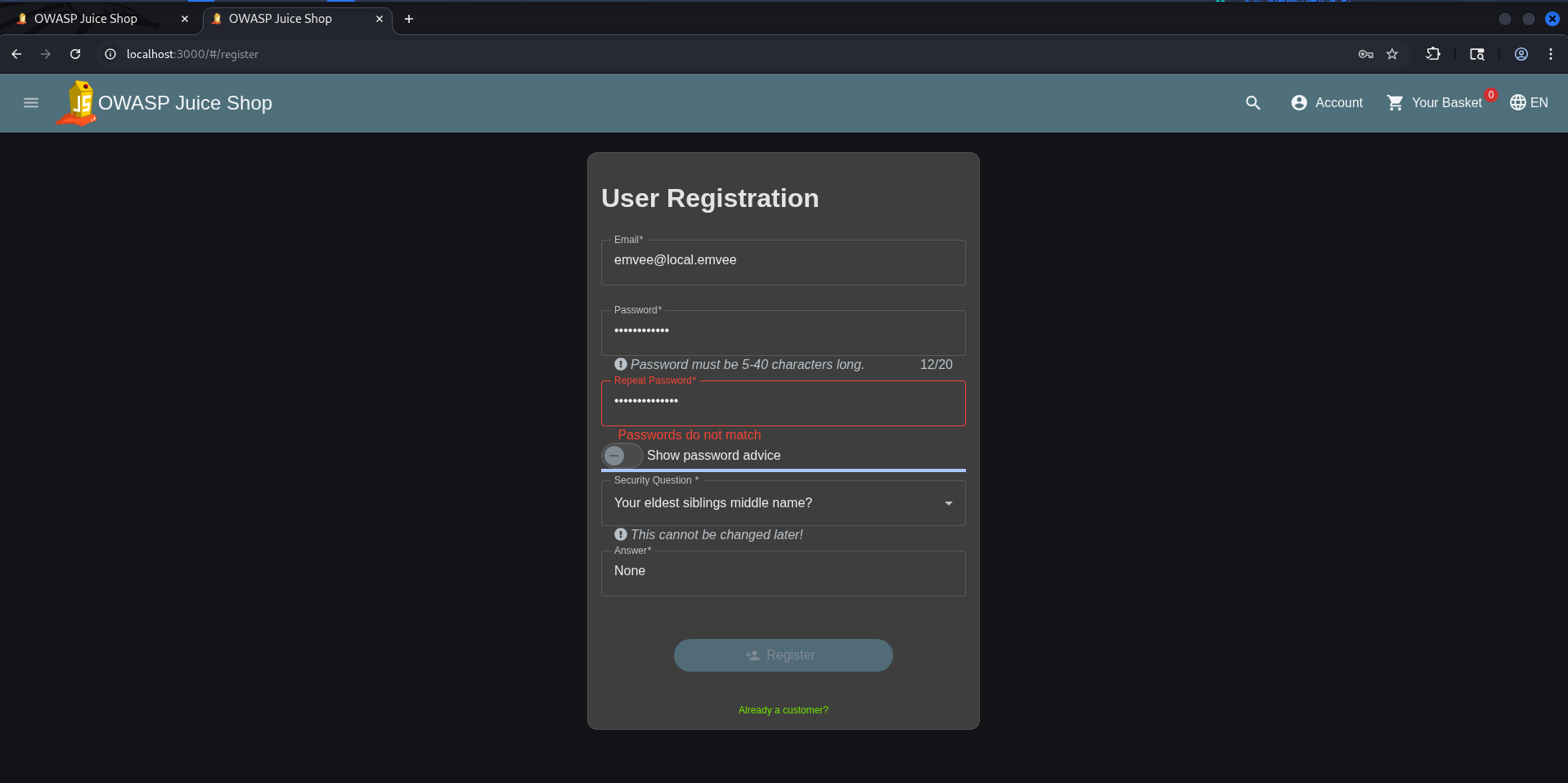Open the search magnifier icon
The width and height of the screenshot is (1568, 783).
pos(1252,103)
